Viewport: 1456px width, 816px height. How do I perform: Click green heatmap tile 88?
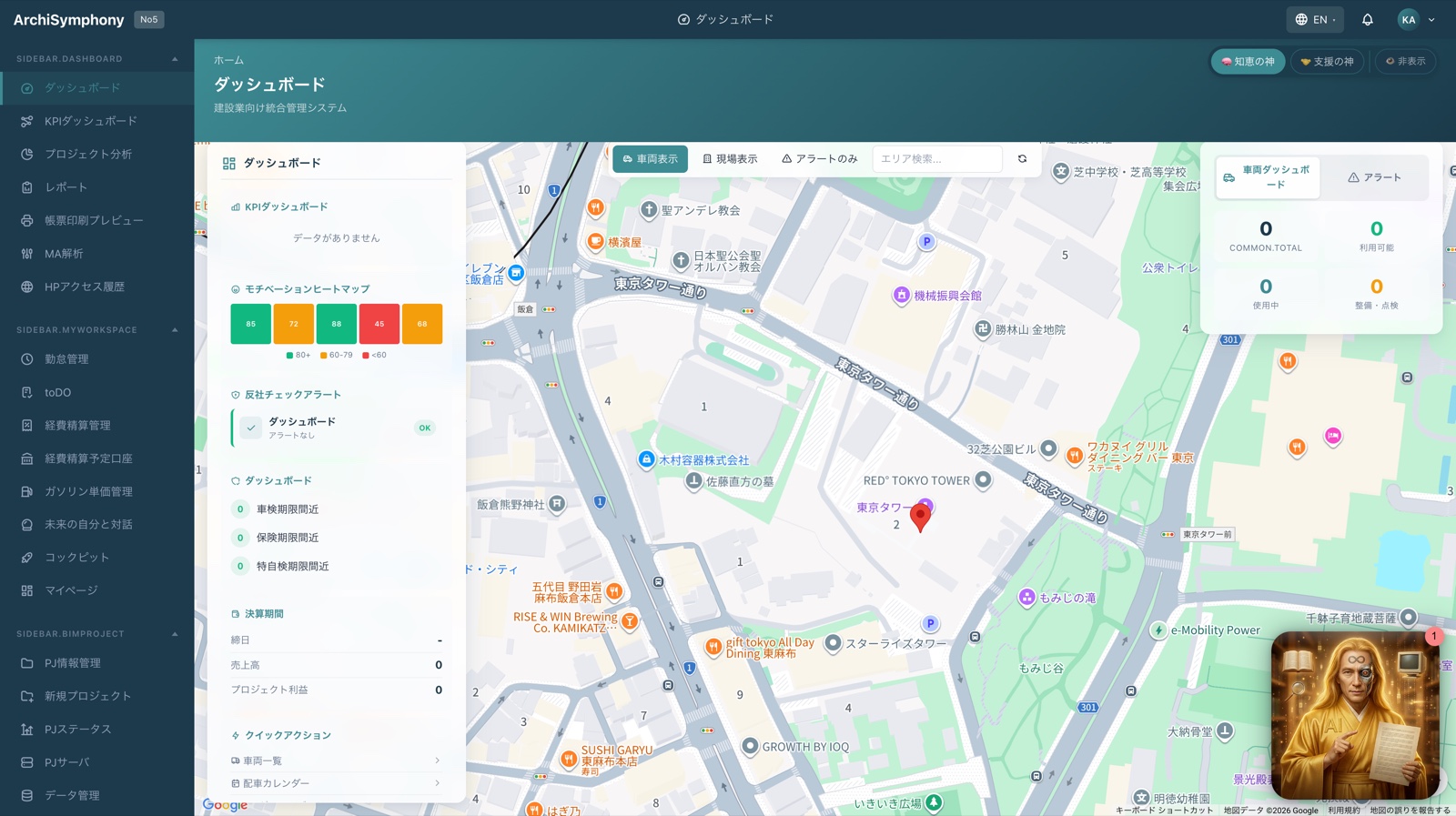[x=337, y=324]
